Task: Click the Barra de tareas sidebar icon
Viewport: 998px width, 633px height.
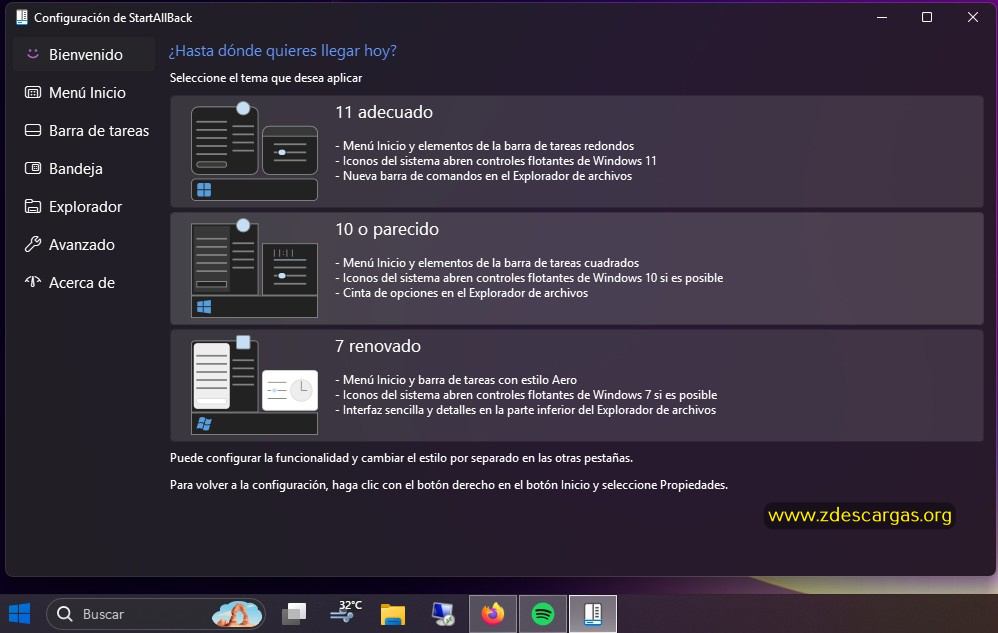Action: pyautogui.click(x=32, y=130)
